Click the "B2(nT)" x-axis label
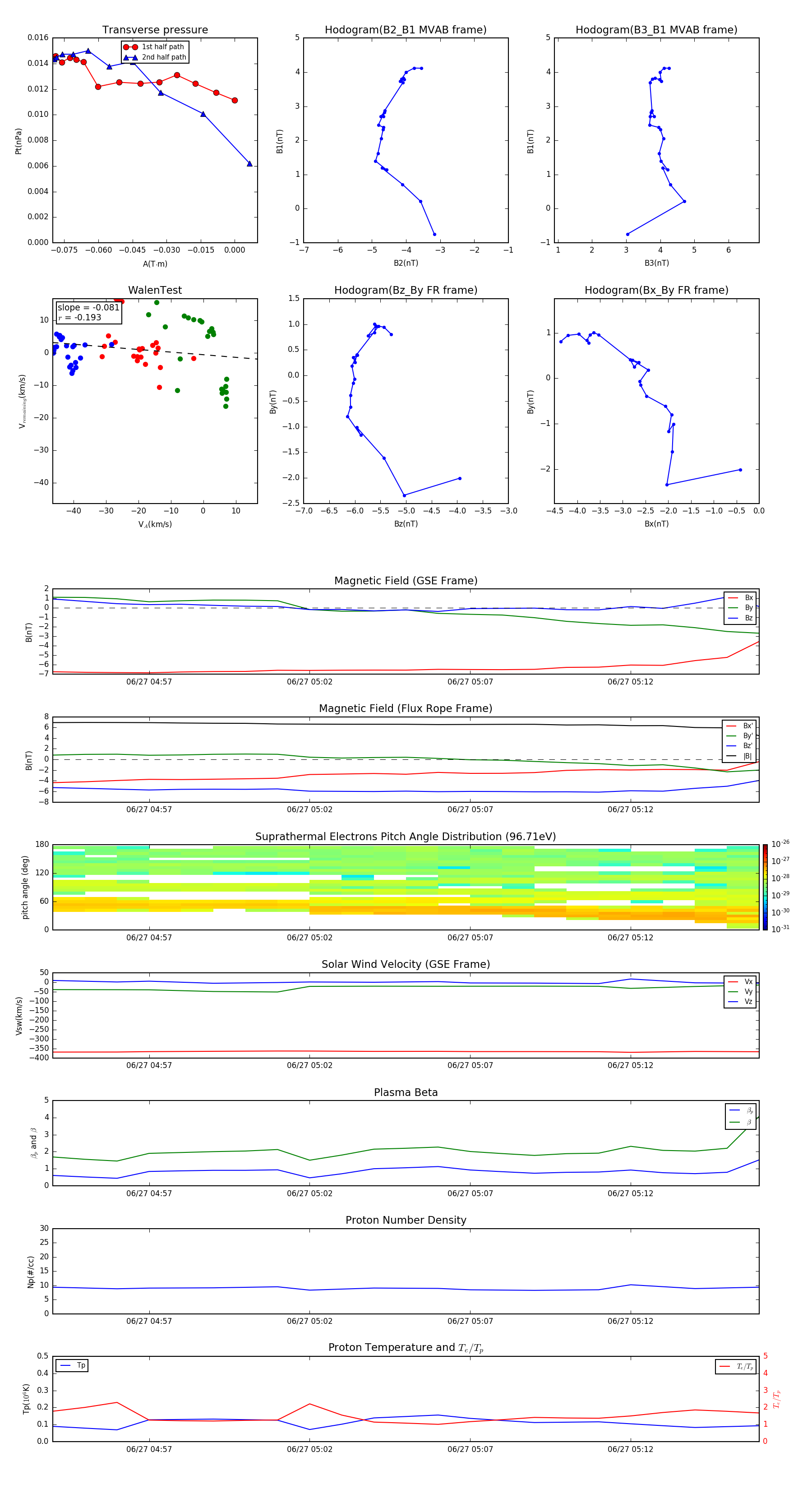The image size is (812, 1489). tap(406, 263)
